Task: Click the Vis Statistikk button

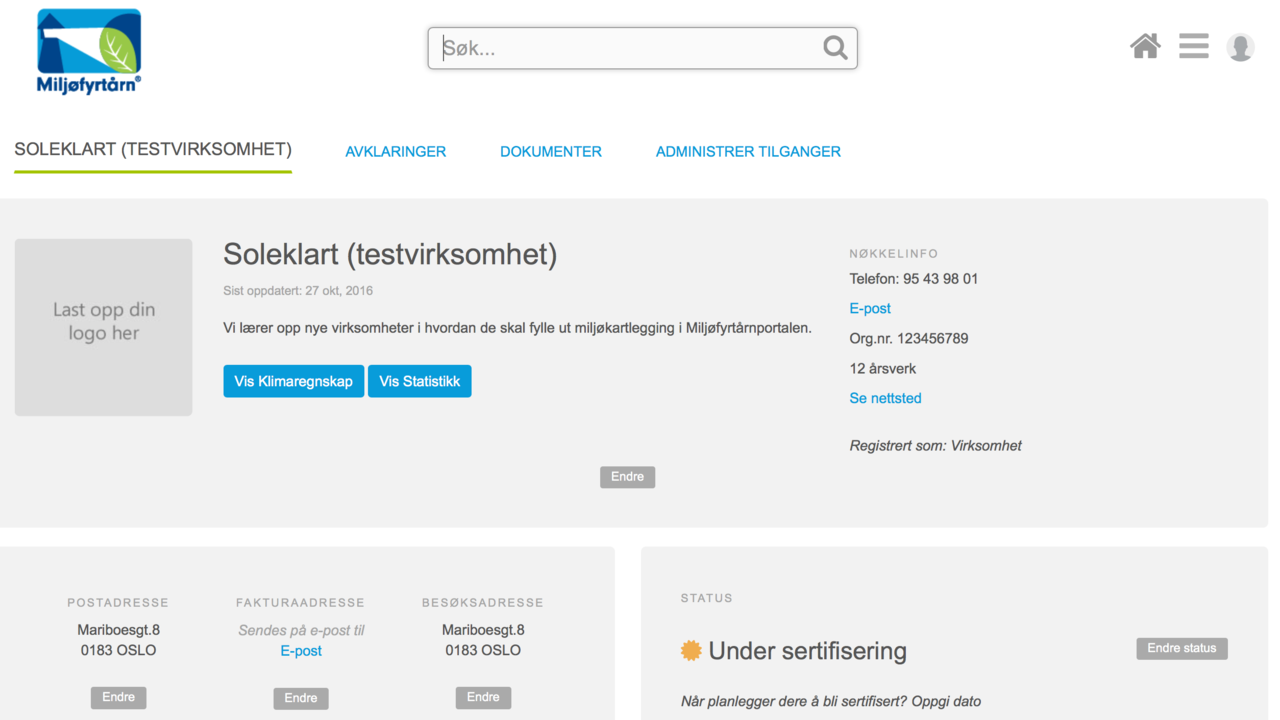Action: pyautogui.click(x=420, y=381)
